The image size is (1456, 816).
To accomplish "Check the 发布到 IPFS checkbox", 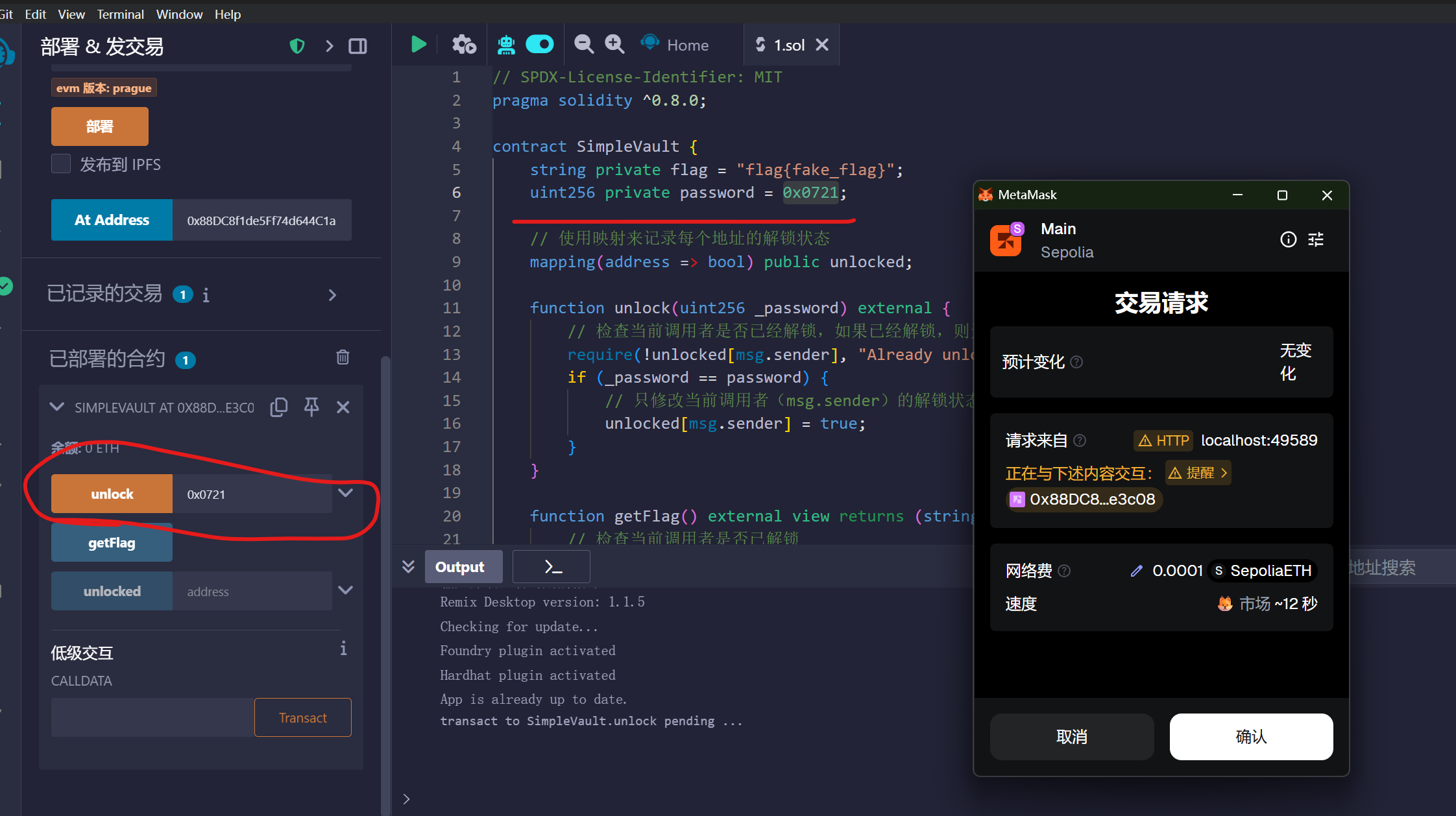I will point(61,164).
